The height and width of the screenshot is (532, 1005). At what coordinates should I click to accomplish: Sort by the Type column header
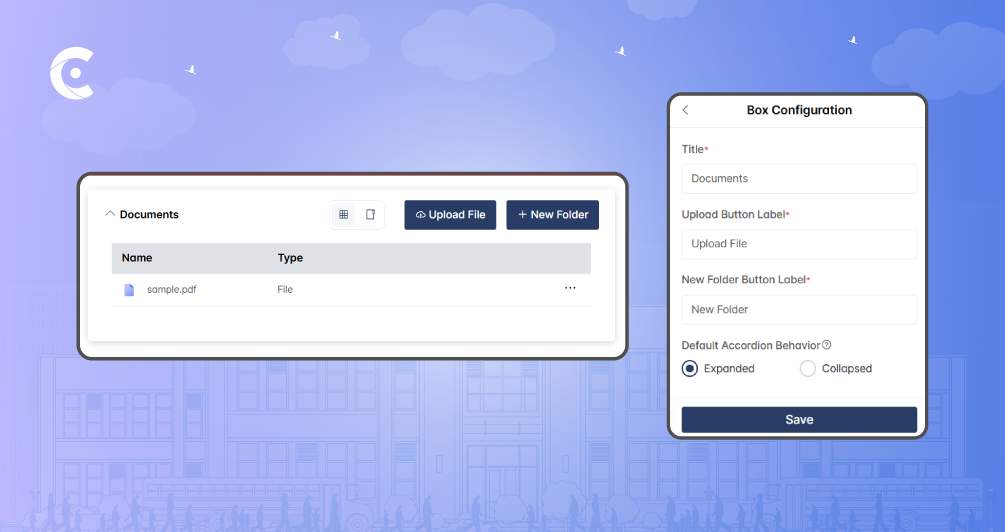(290, 258)
